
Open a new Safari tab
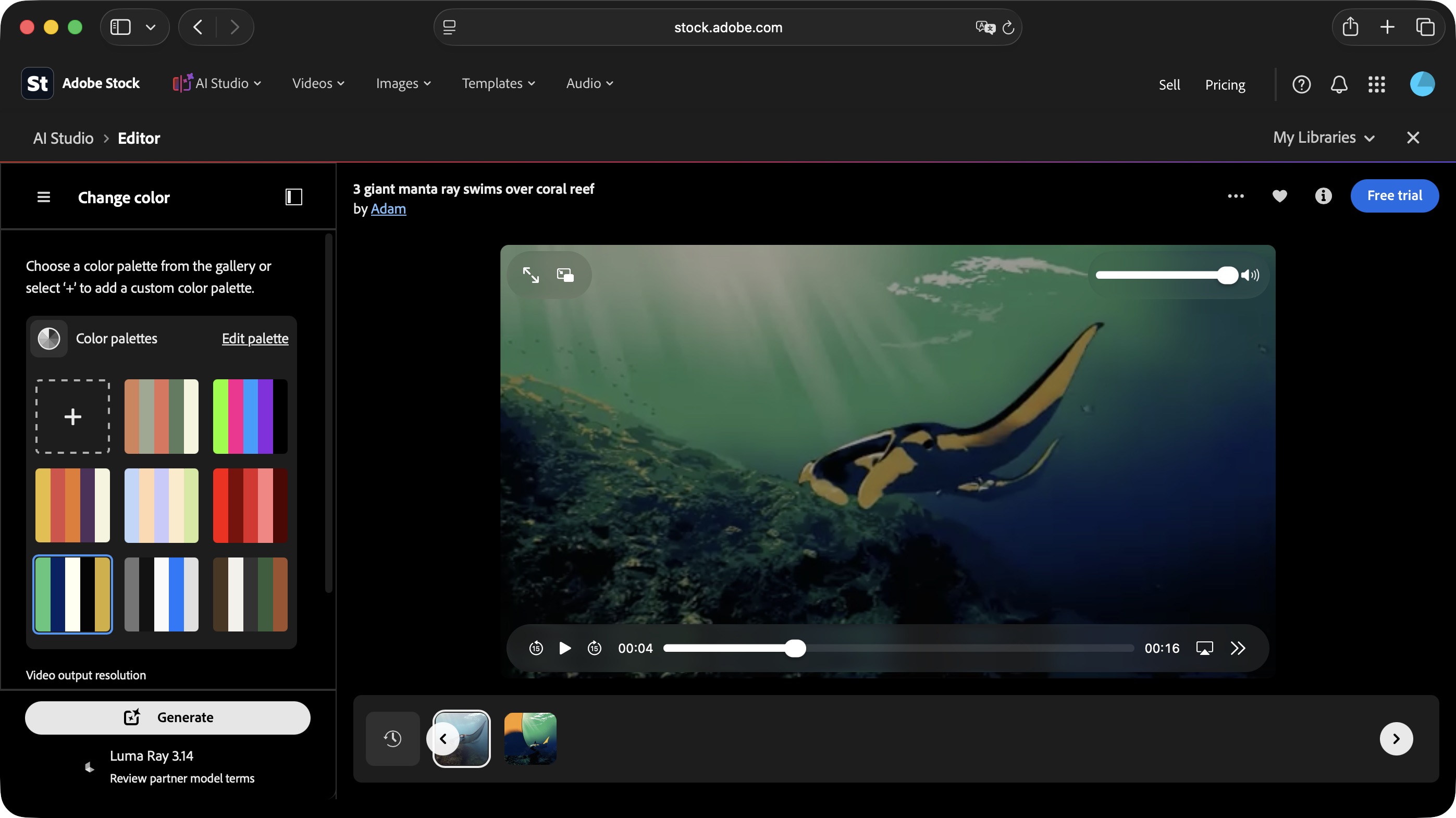coord(1388,27)
